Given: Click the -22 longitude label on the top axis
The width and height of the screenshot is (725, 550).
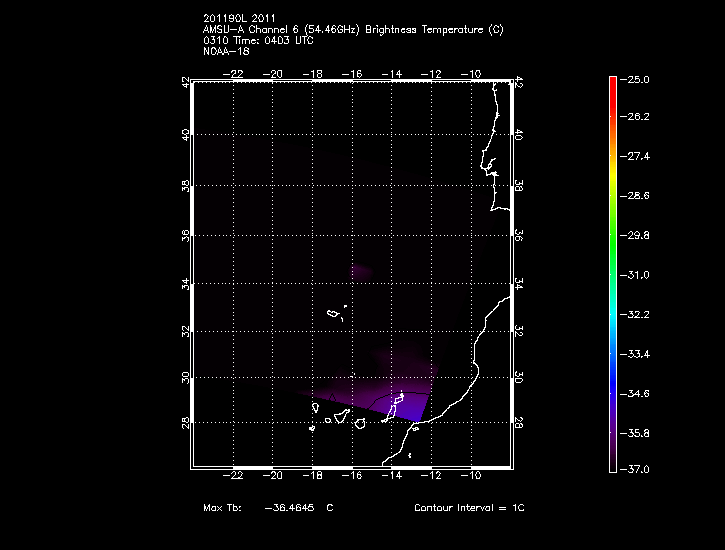Looking at the screenshot, I should (x=236, y=73).
